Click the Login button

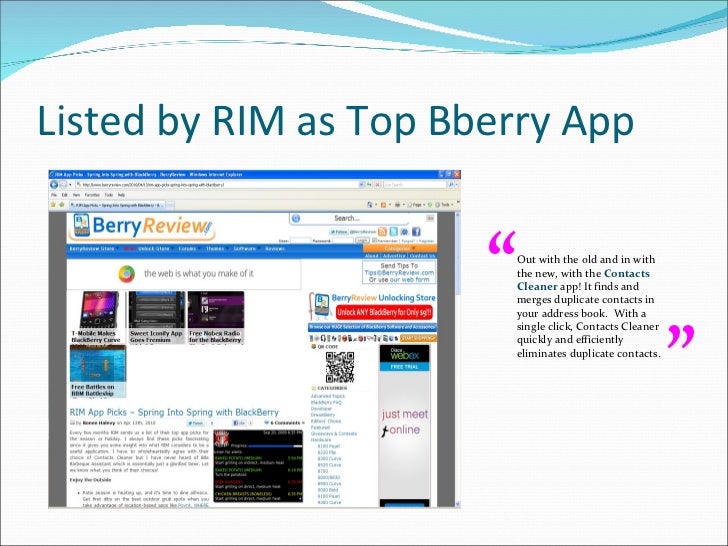(x=362, y=240)
